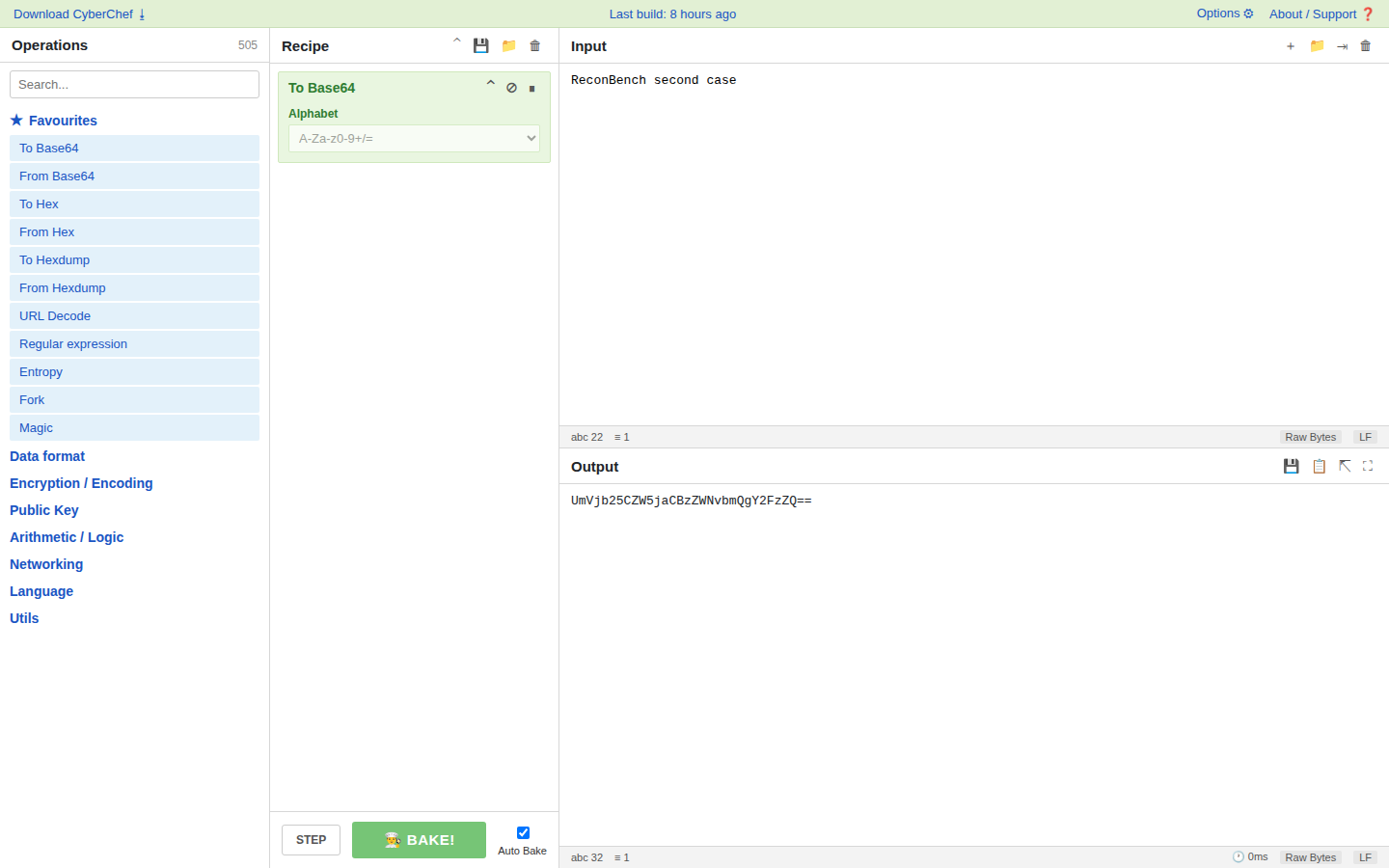Expand the Language category
1389x868 pixels.
click(x=41, y=591)
